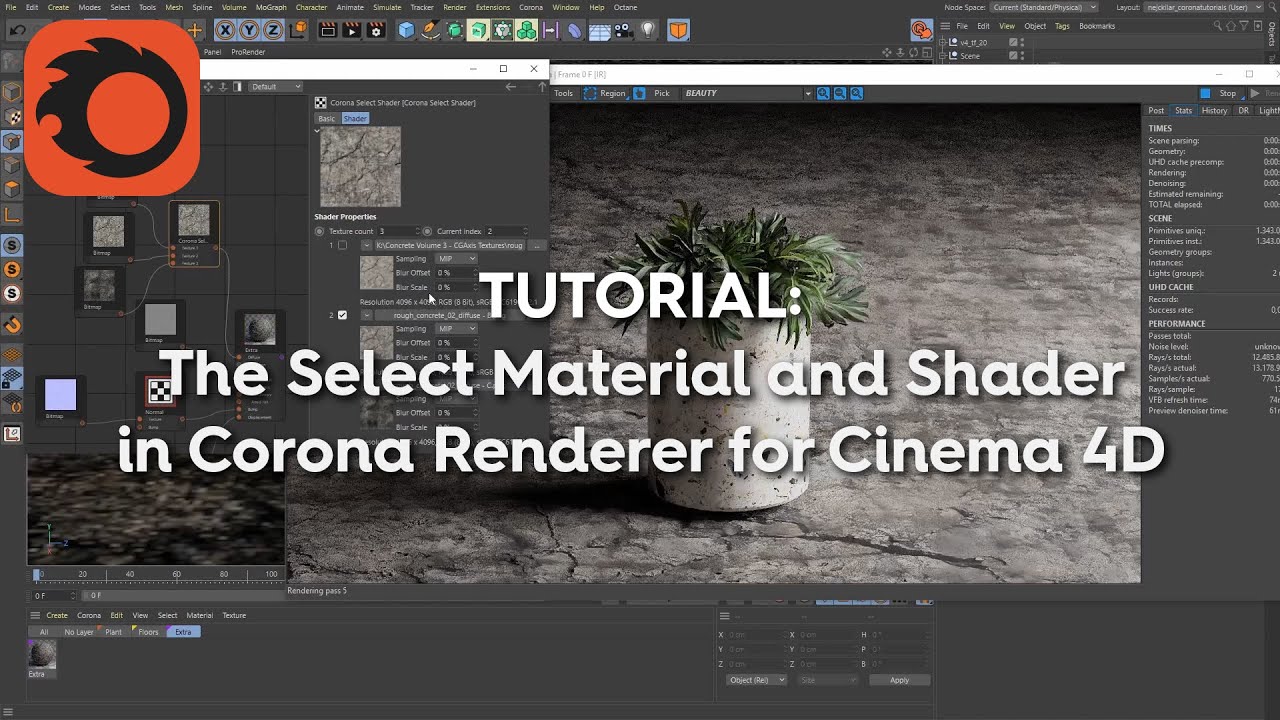
Task: Open first Sampling MIP dropdown
Action: pyautogui.click(x=457, y=259)
